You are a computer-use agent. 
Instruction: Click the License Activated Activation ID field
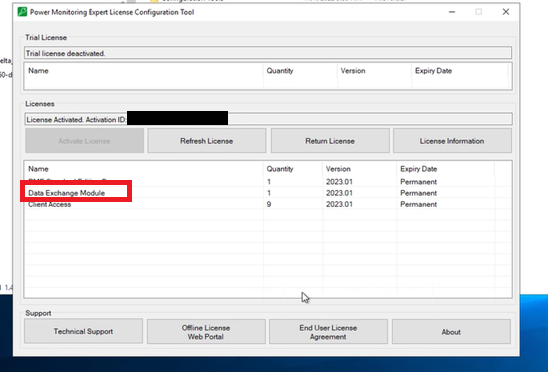tap(268, 119)
